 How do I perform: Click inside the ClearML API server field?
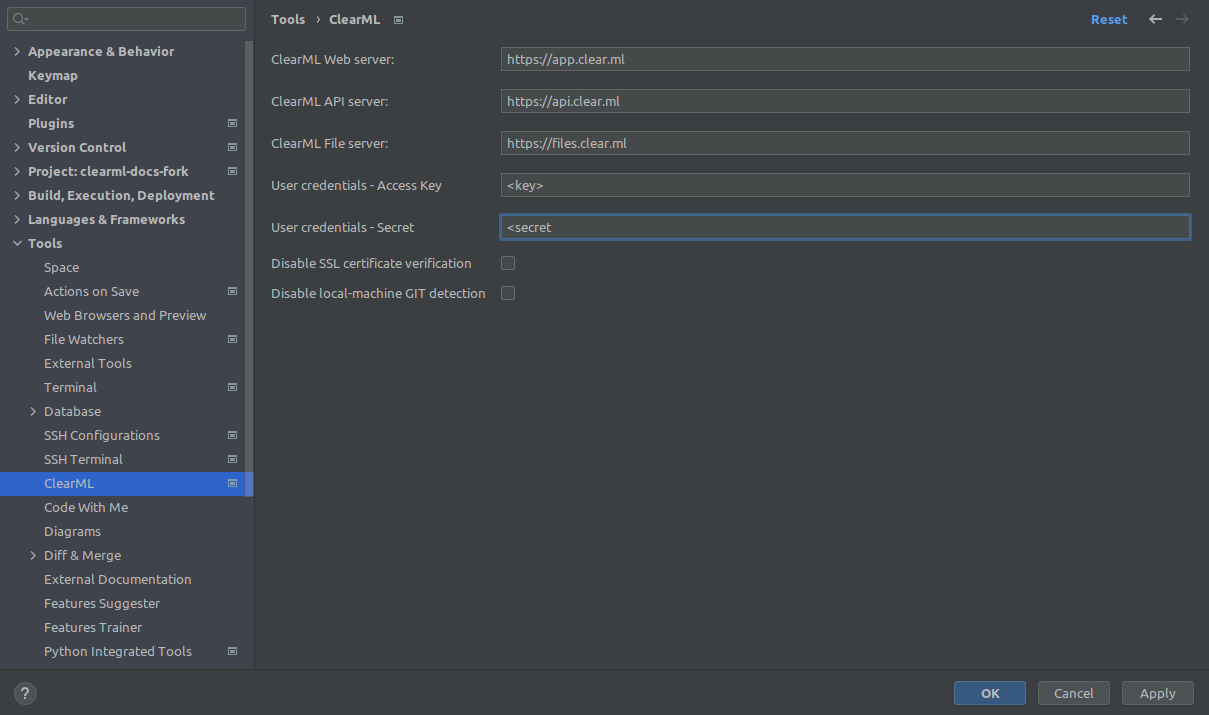pos(845,101)
